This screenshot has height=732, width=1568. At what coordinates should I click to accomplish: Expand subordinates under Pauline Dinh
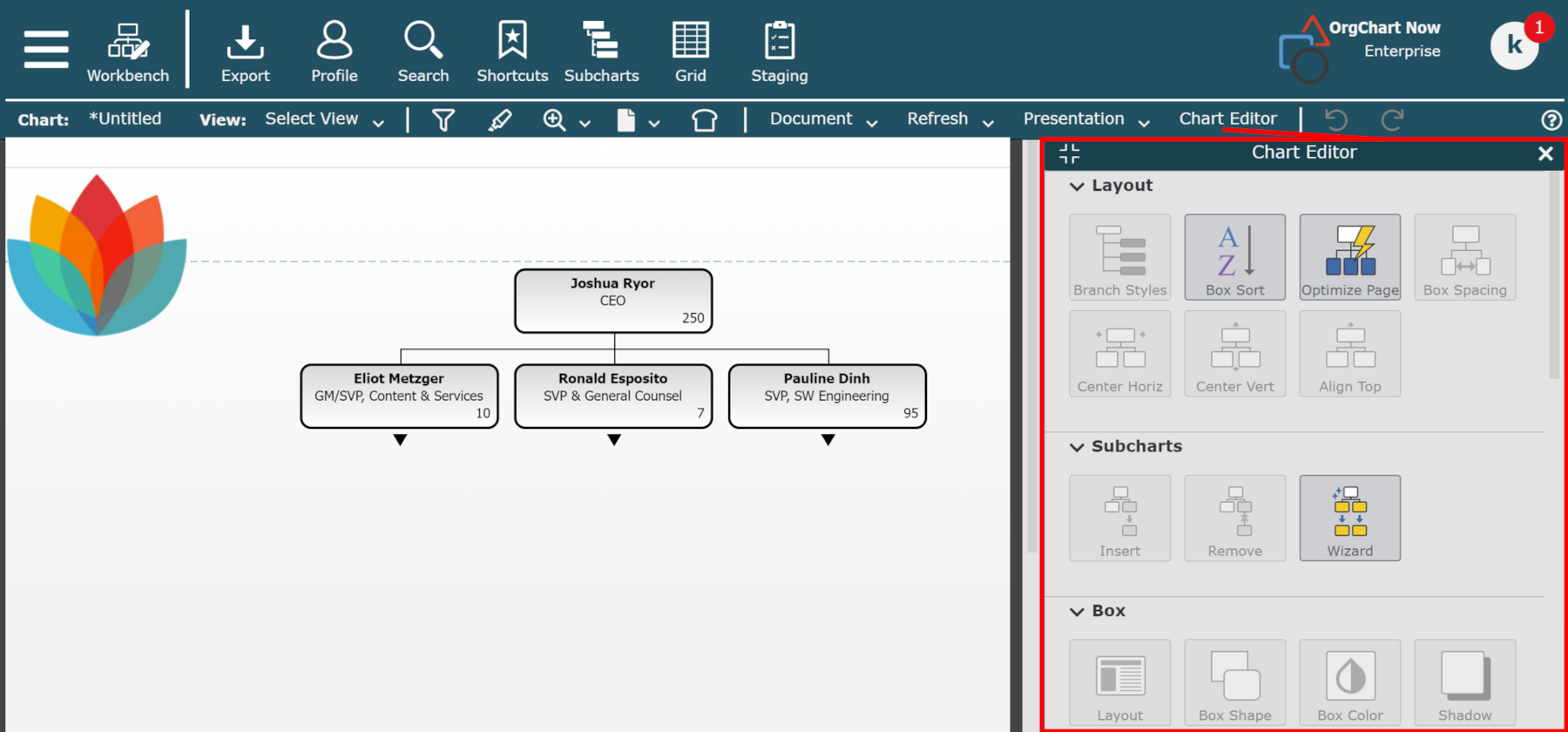(828, 440)
